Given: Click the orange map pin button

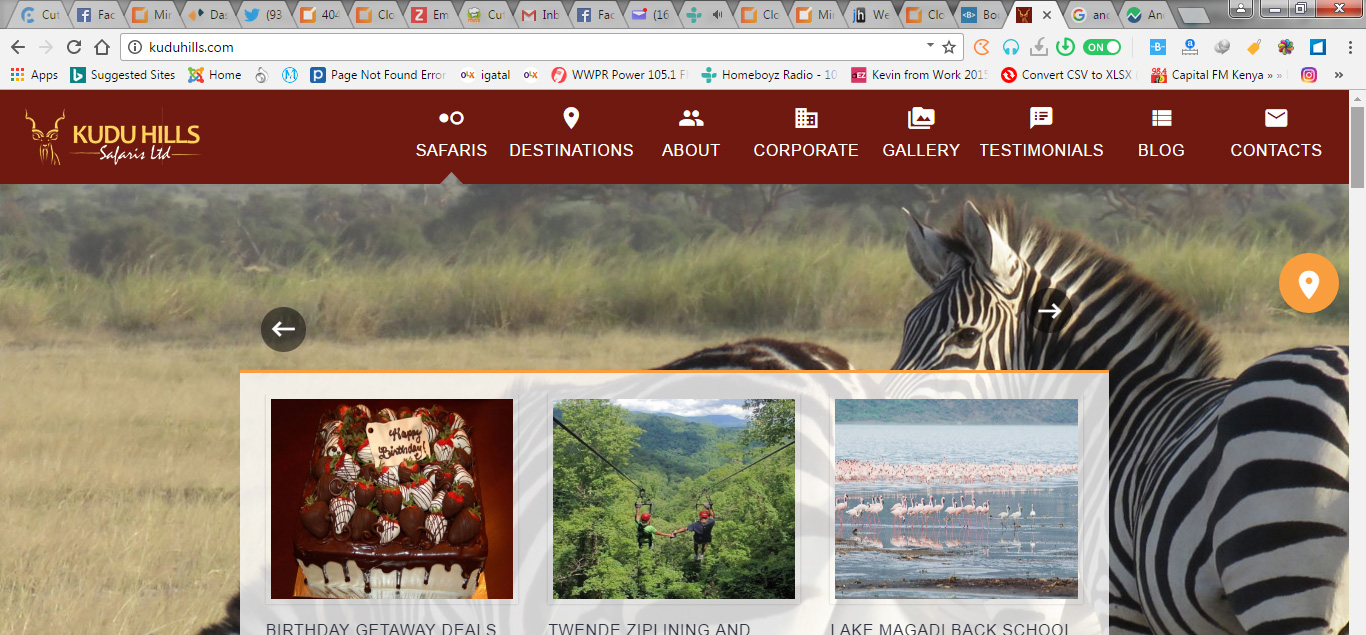Looking at the screenshot, I should click(x=1308, y=283).
